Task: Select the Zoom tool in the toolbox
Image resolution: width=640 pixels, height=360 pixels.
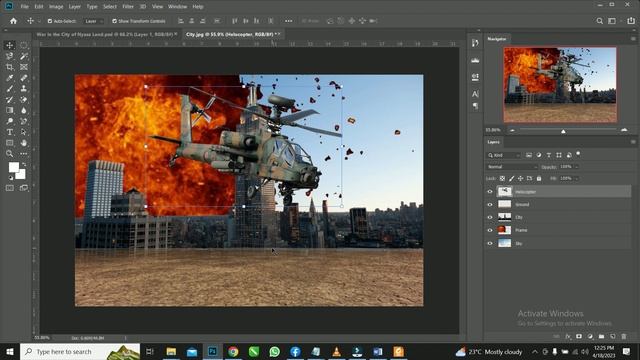Action: point(10,154)
